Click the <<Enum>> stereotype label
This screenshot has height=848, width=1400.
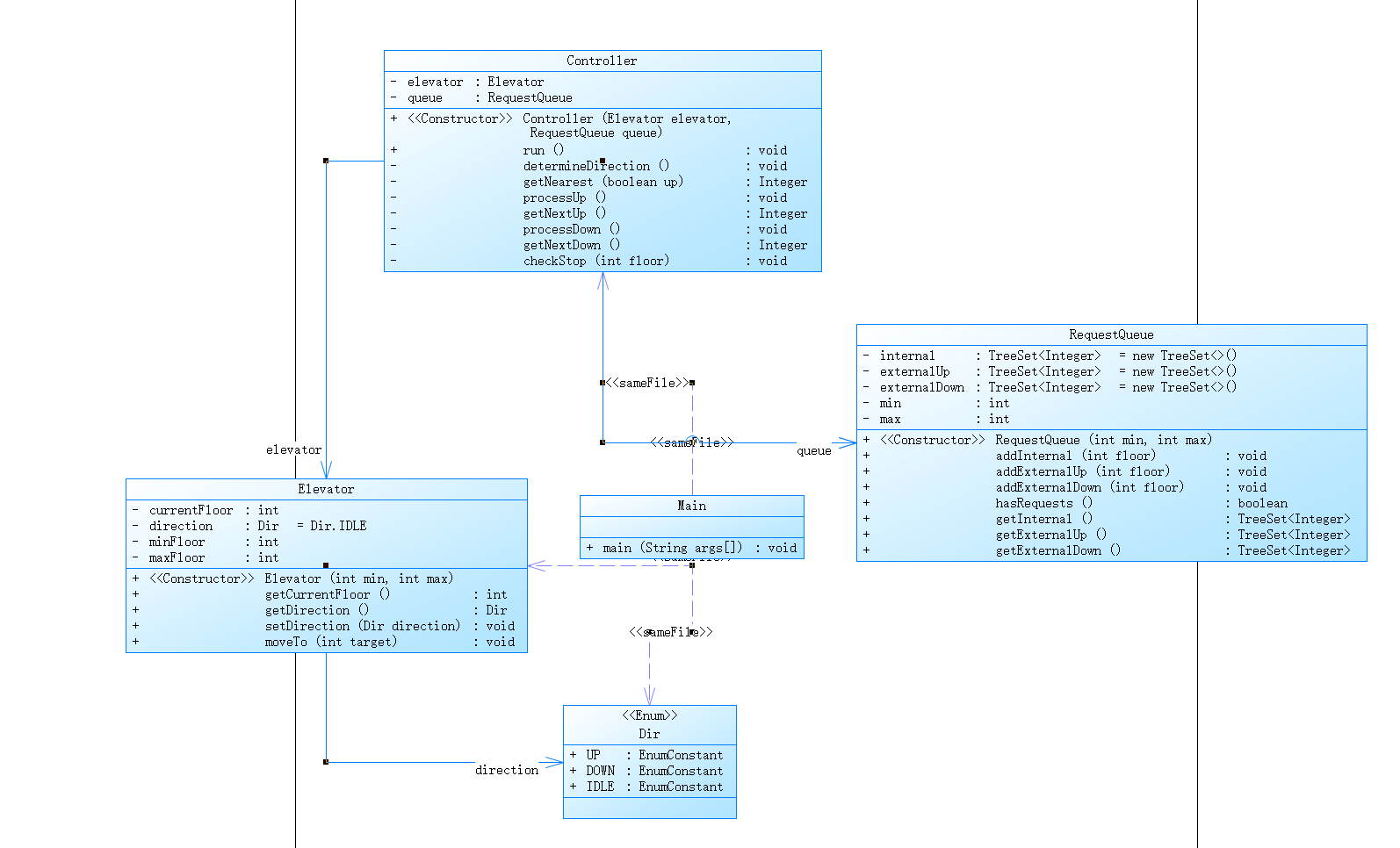[x=650, y=715]
